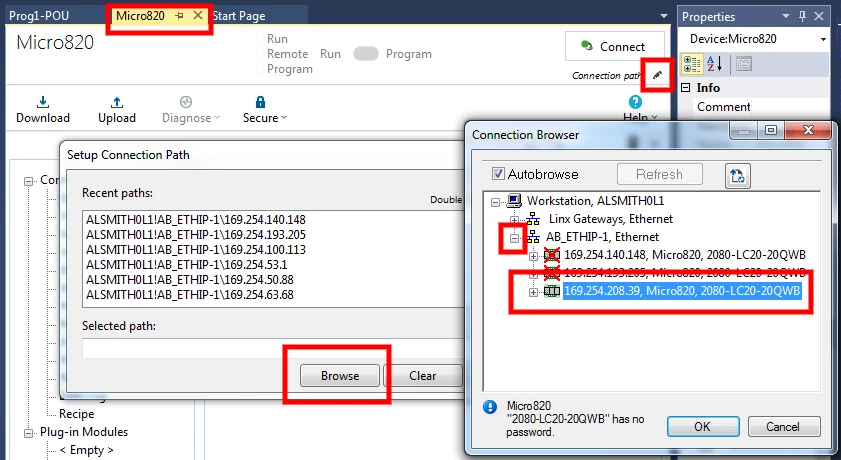Image resolution: width=841 pixels, height=460 pixels.
Task: Close the Properties panel
Action: (819, 16)
